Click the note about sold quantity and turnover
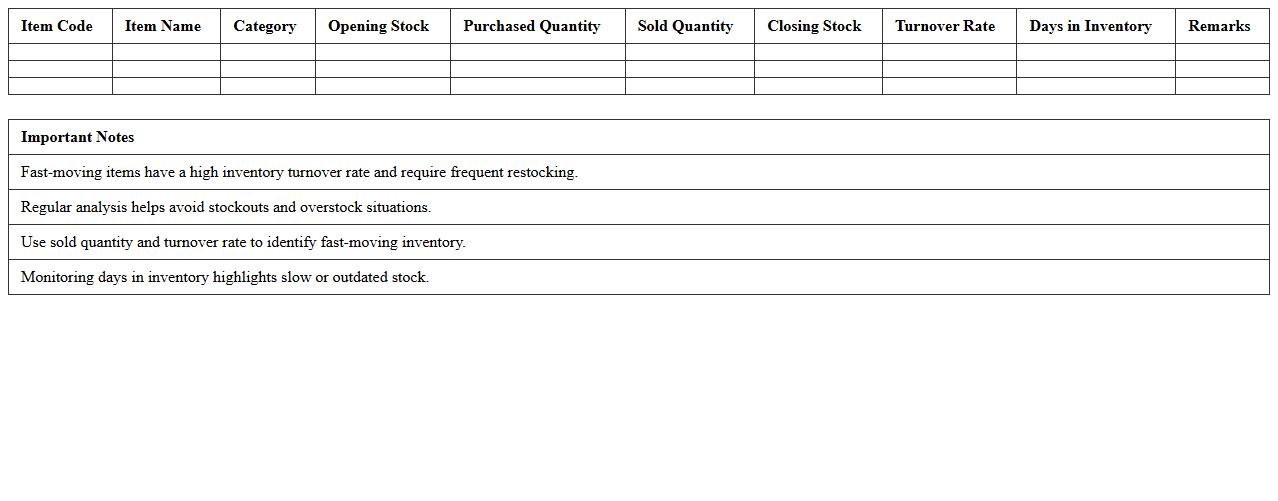 pos(243,242)
